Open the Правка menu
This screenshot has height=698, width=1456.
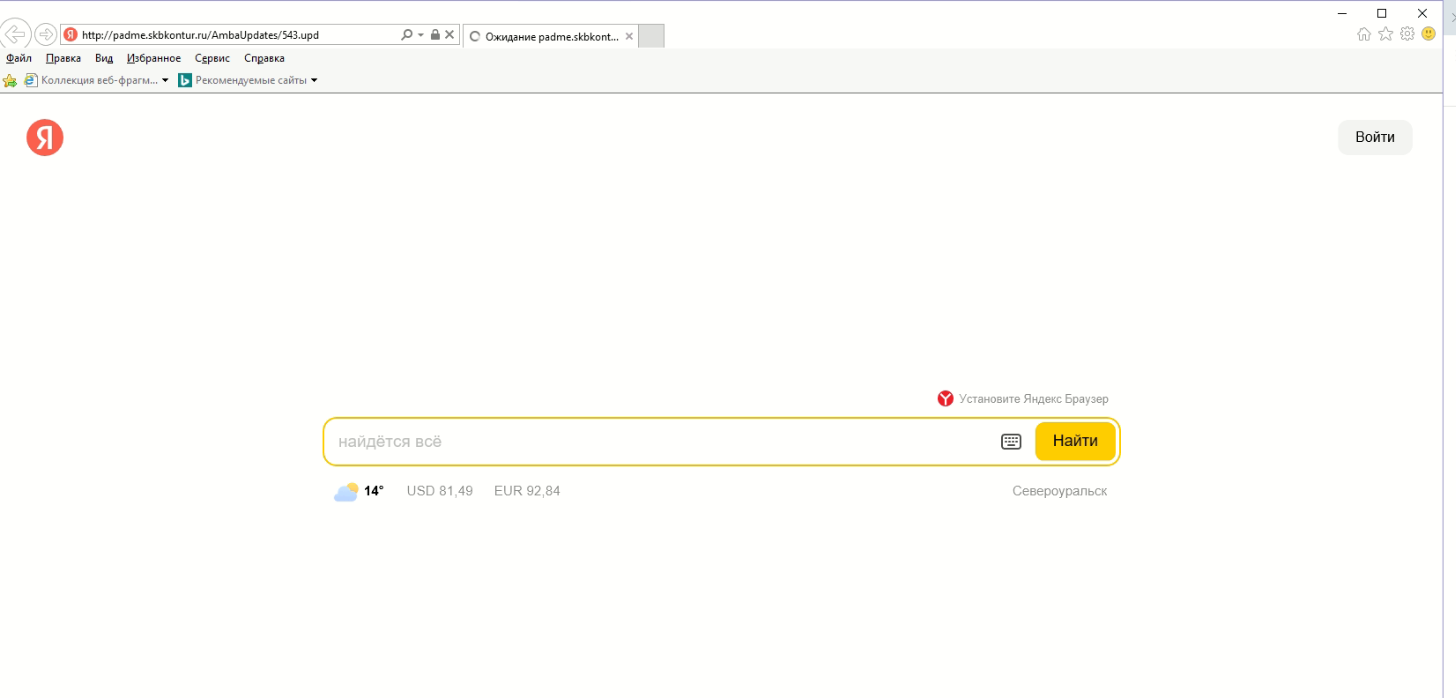(63, 58)
